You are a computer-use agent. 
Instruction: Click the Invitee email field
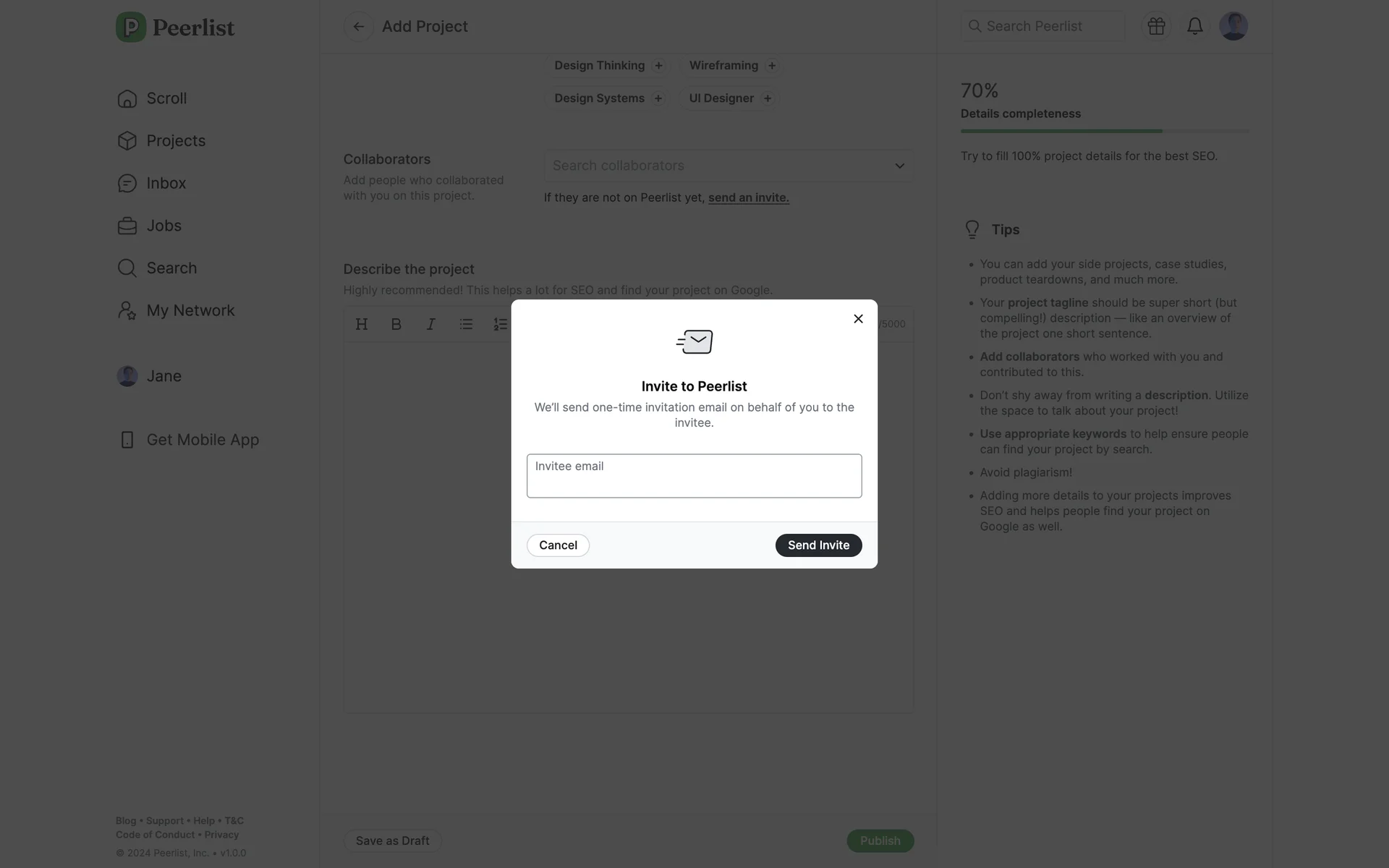tap(694, 476)
